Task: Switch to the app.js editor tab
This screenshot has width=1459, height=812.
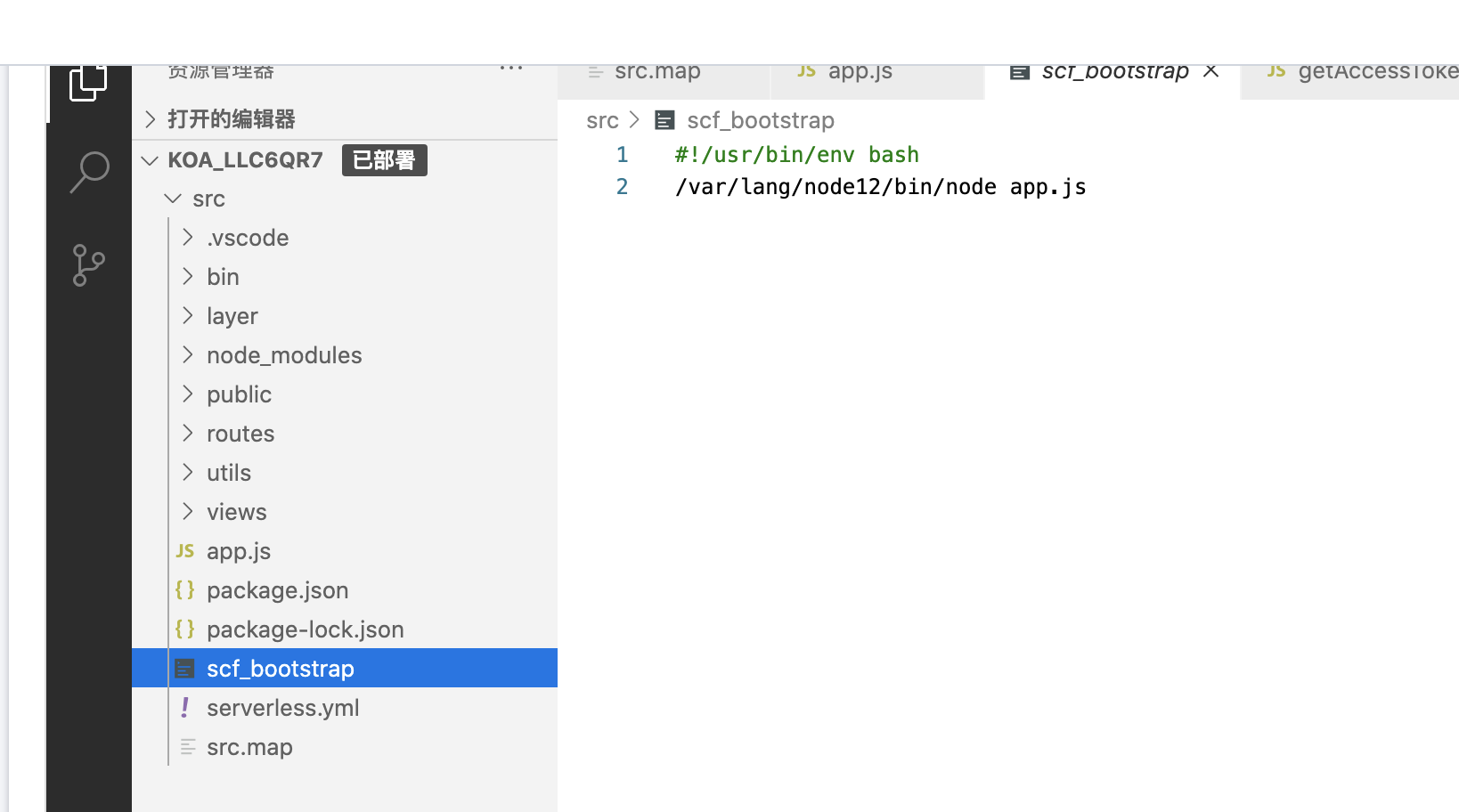Action: point(877,80)
